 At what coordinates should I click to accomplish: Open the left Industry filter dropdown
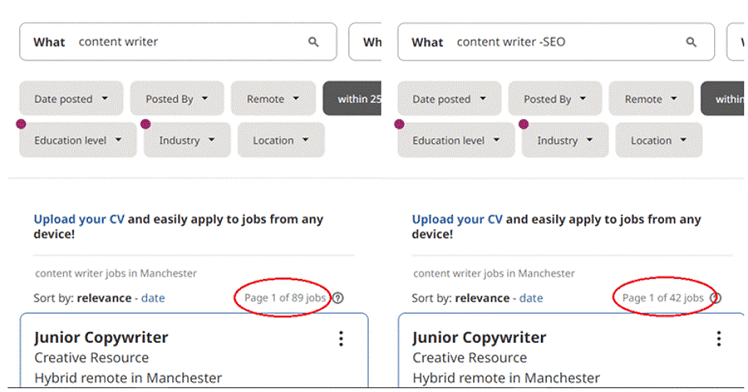tap(187, 140)
